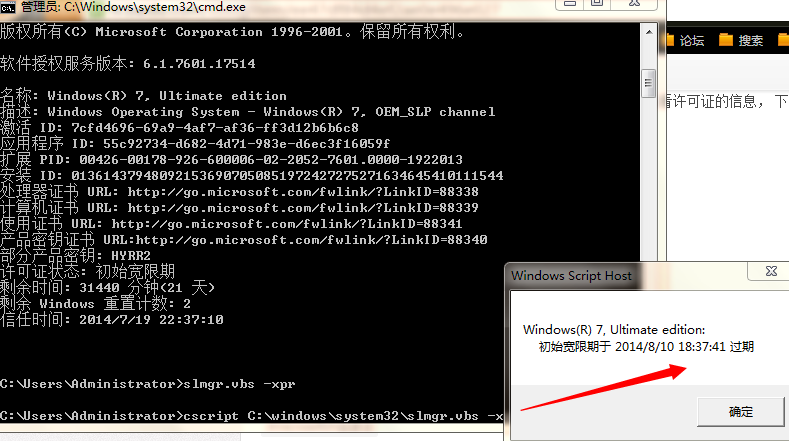Click the cscript slmgr.vbs command line
The width and height of the screenshot is (789, 441).
point(252,416)
